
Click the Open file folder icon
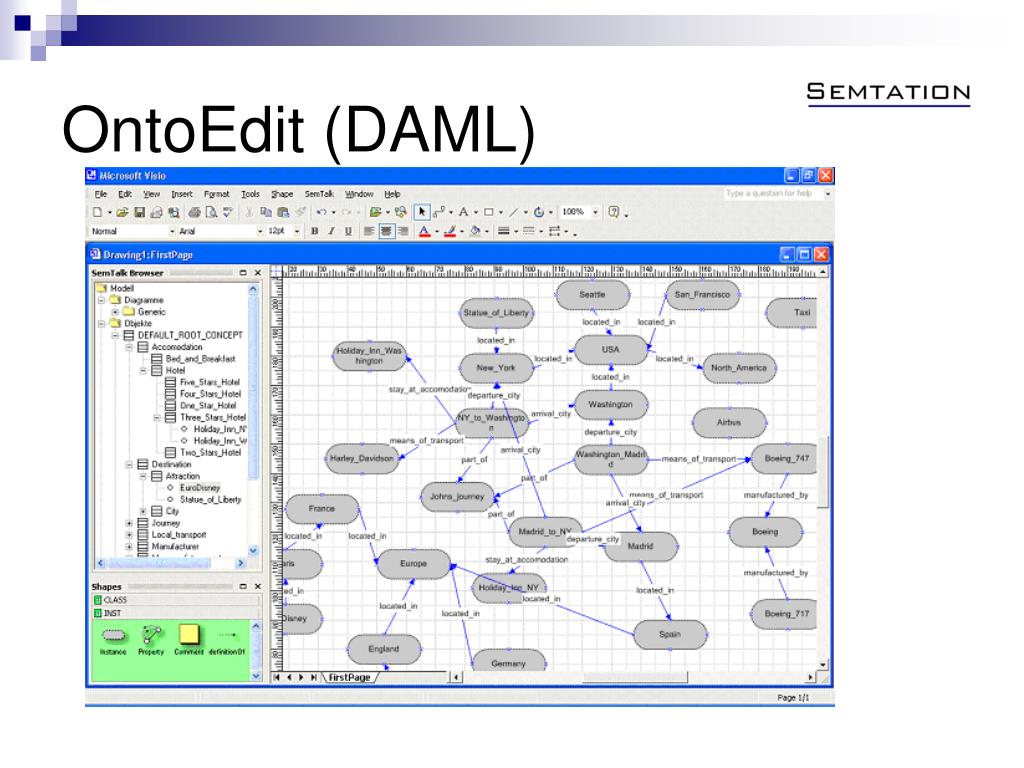click(122, 212)
